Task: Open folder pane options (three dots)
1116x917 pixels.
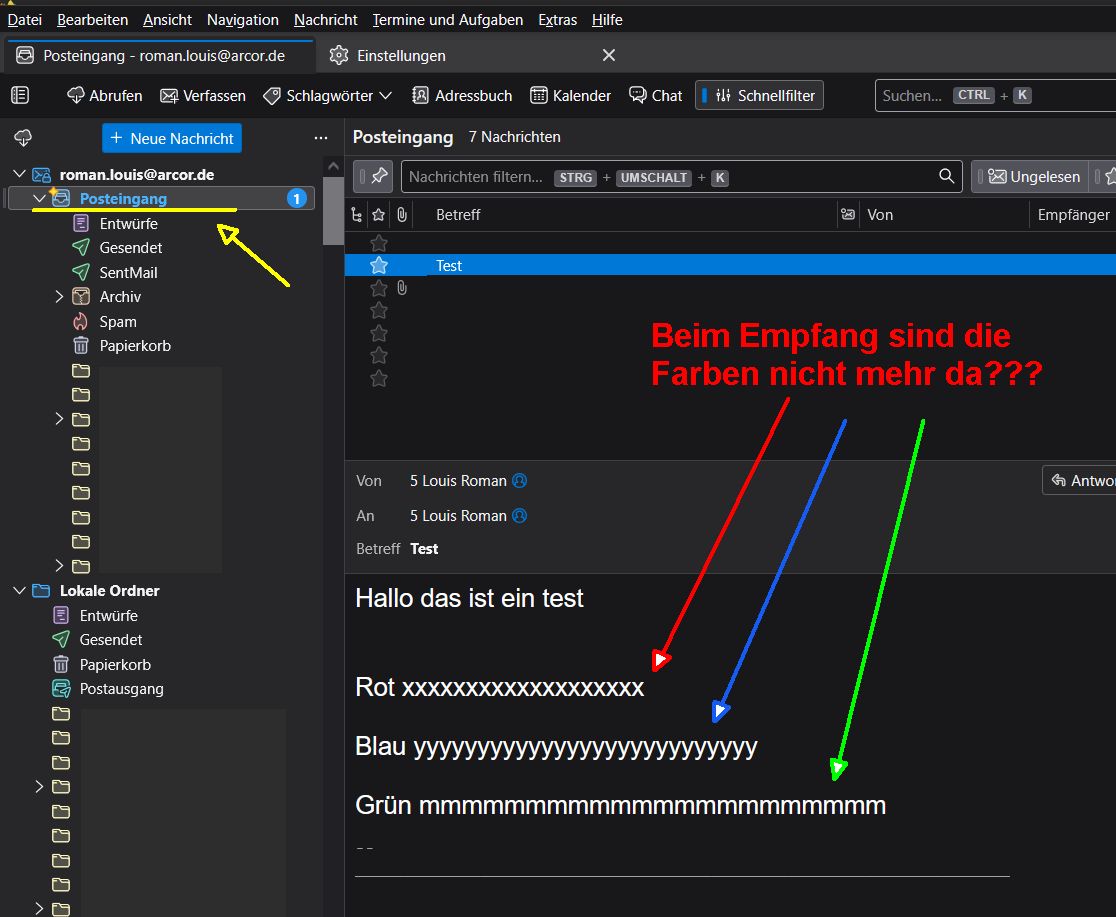Action: pos(321,138)
